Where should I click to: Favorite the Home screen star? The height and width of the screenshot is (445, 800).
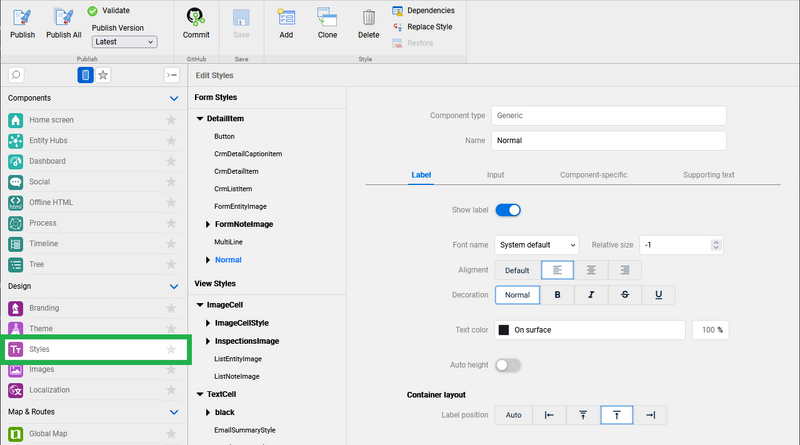[x=171, y=120]
